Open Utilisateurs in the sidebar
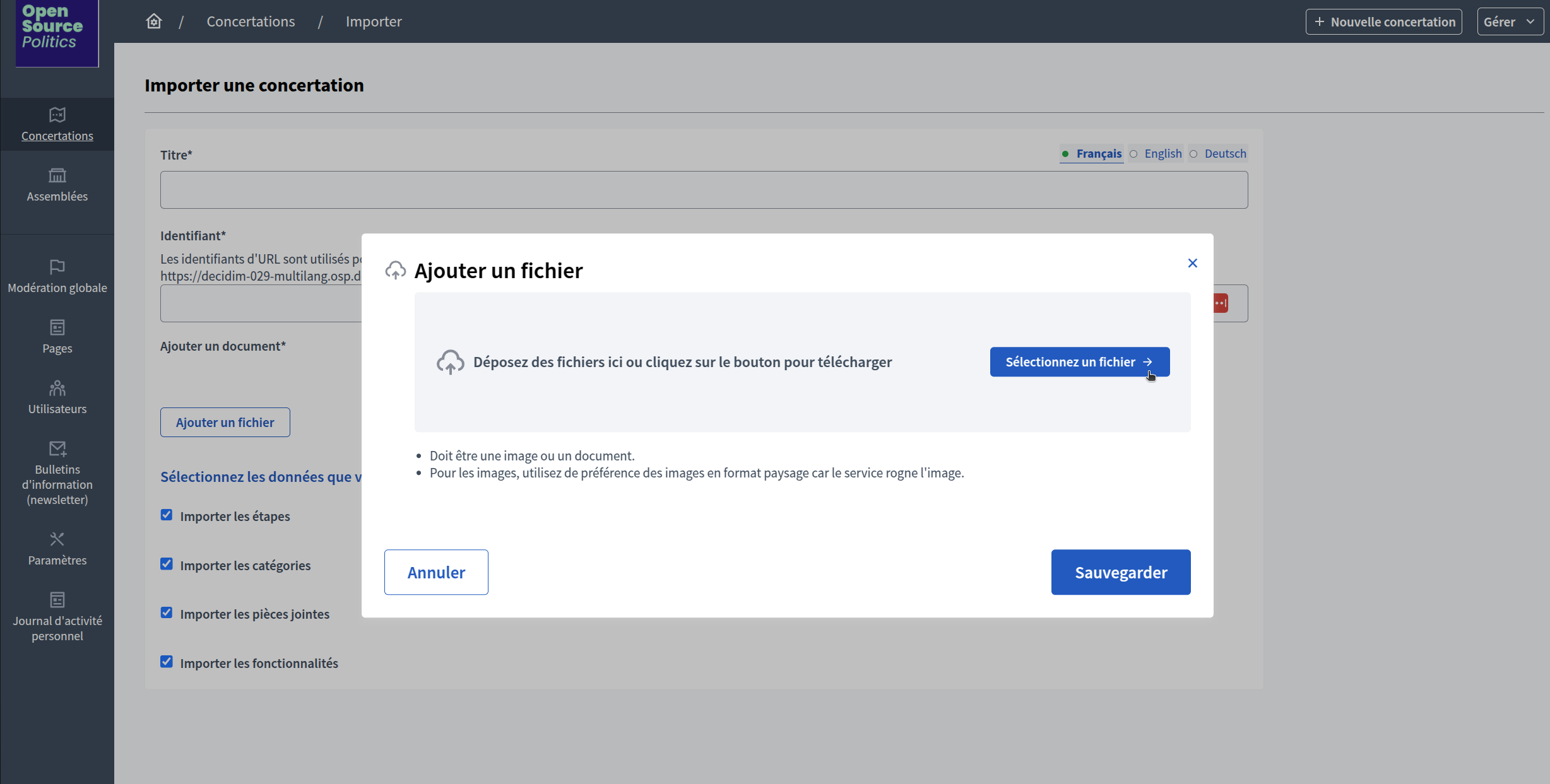Image resolution: width=1550 pixels, height=784 pixels. pyautogui.click(x=57, y=397)
